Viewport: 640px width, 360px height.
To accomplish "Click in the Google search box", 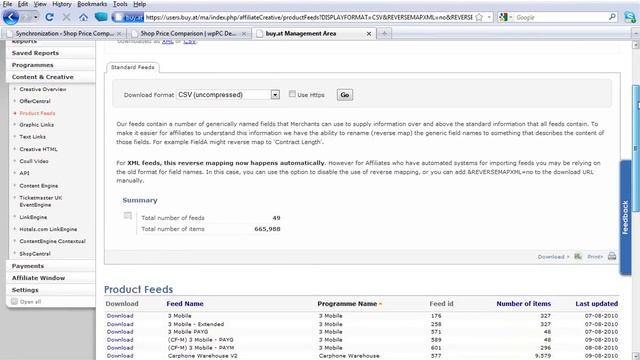I will pos(561,17).
